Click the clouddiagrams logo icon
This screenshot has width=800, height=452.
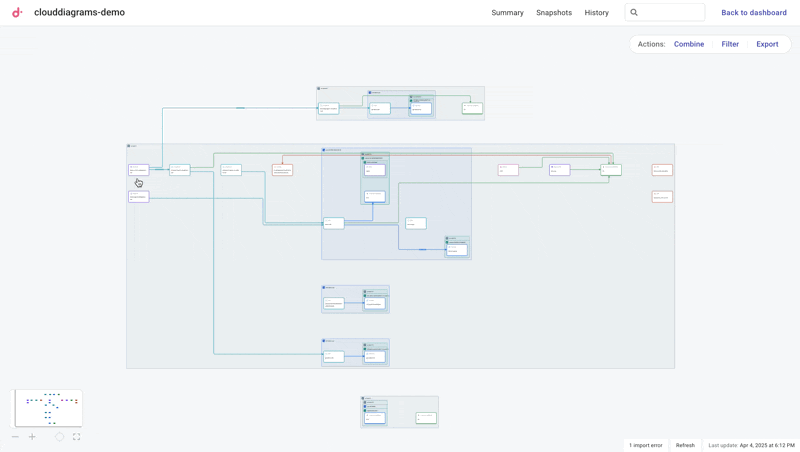coord(17,13)
